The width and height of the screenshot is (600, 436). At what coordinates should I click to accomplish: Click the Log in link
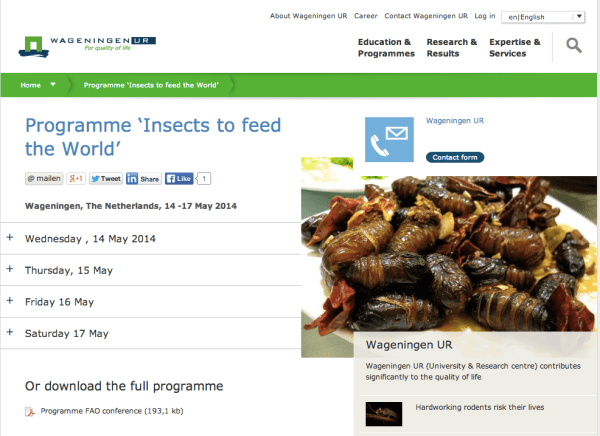(x=485, y=16)
